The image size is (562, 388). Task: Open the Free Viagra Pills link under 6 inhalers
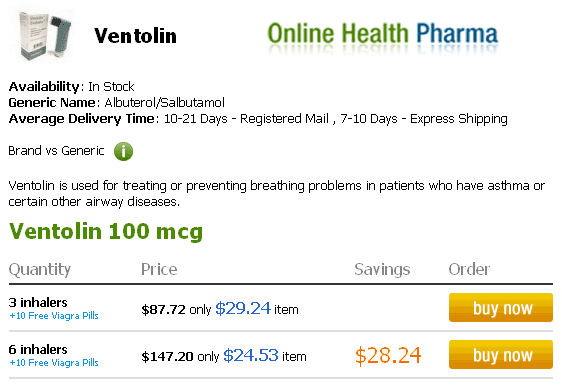pyautogui.click(x=54, y=363)
